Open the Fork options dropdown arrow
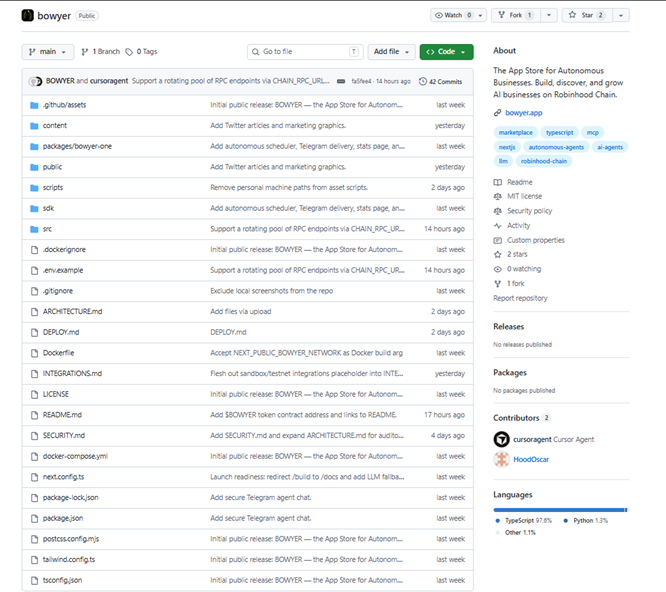The width and height of the screenshot is (666, 592). pyautogui.click(x=549, y=15)
